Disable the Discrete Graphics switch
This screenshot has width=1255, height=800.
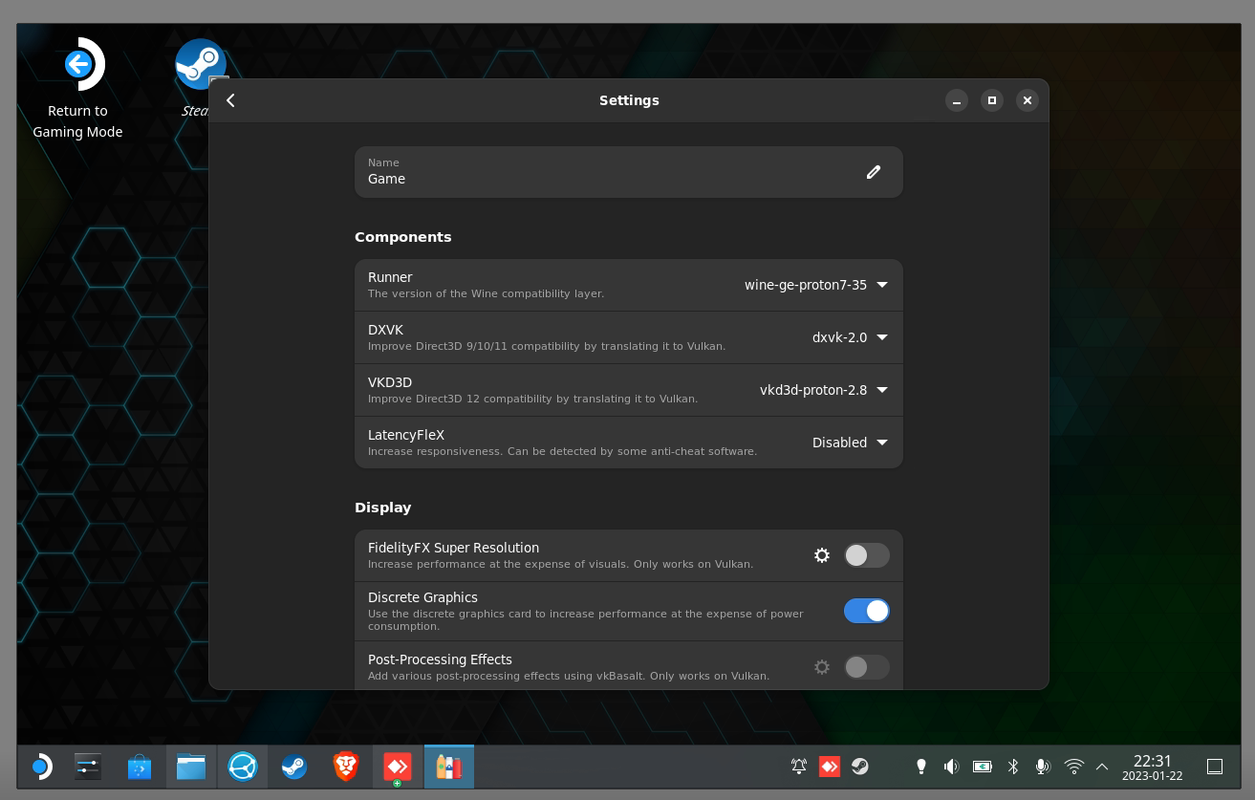tap(866, 611)
